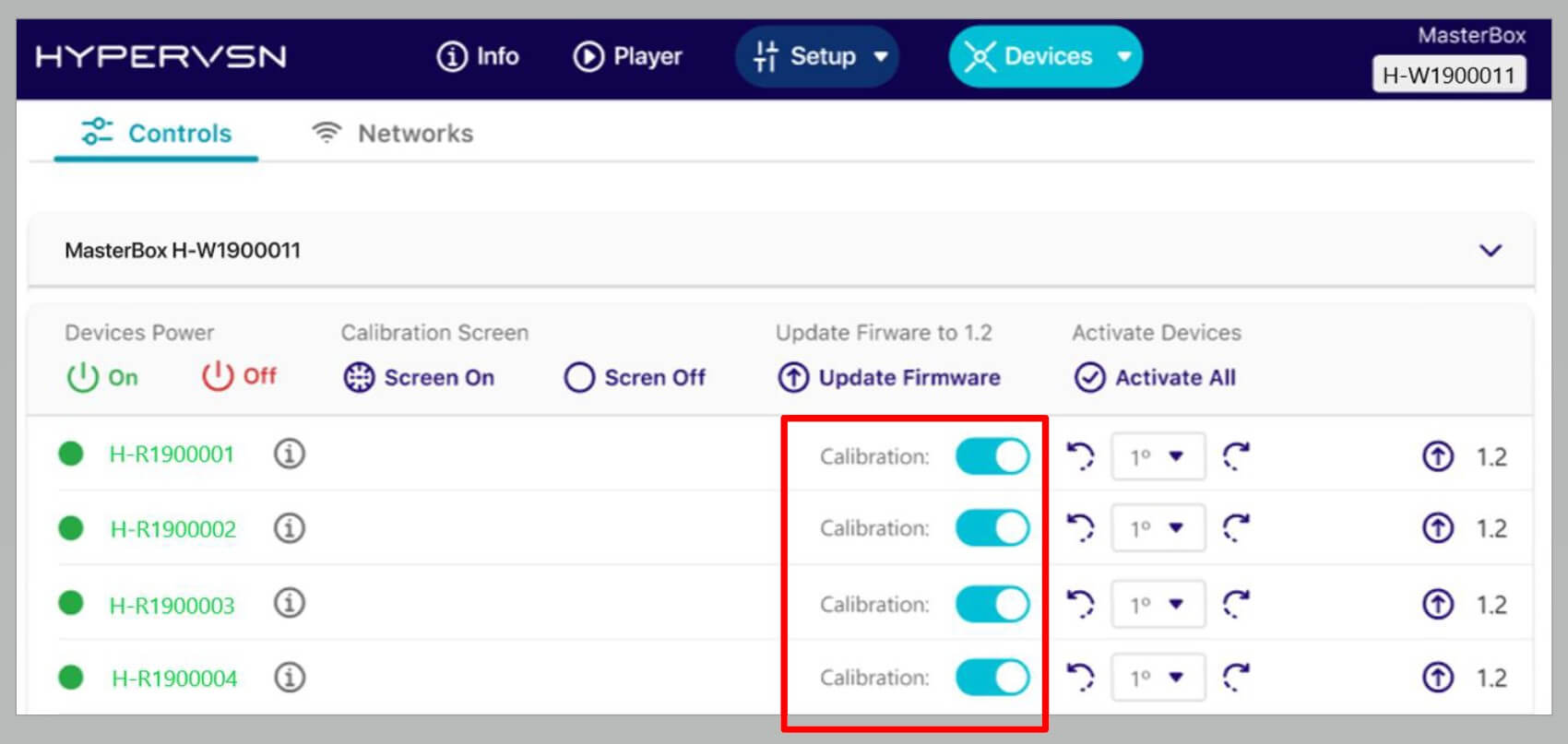Image resolution: width=1568 pixels, height=744 pixels.
Task: Click firmware upload icon for H-R1900001
Action: pyautogui.click(x=1437, y=456)
